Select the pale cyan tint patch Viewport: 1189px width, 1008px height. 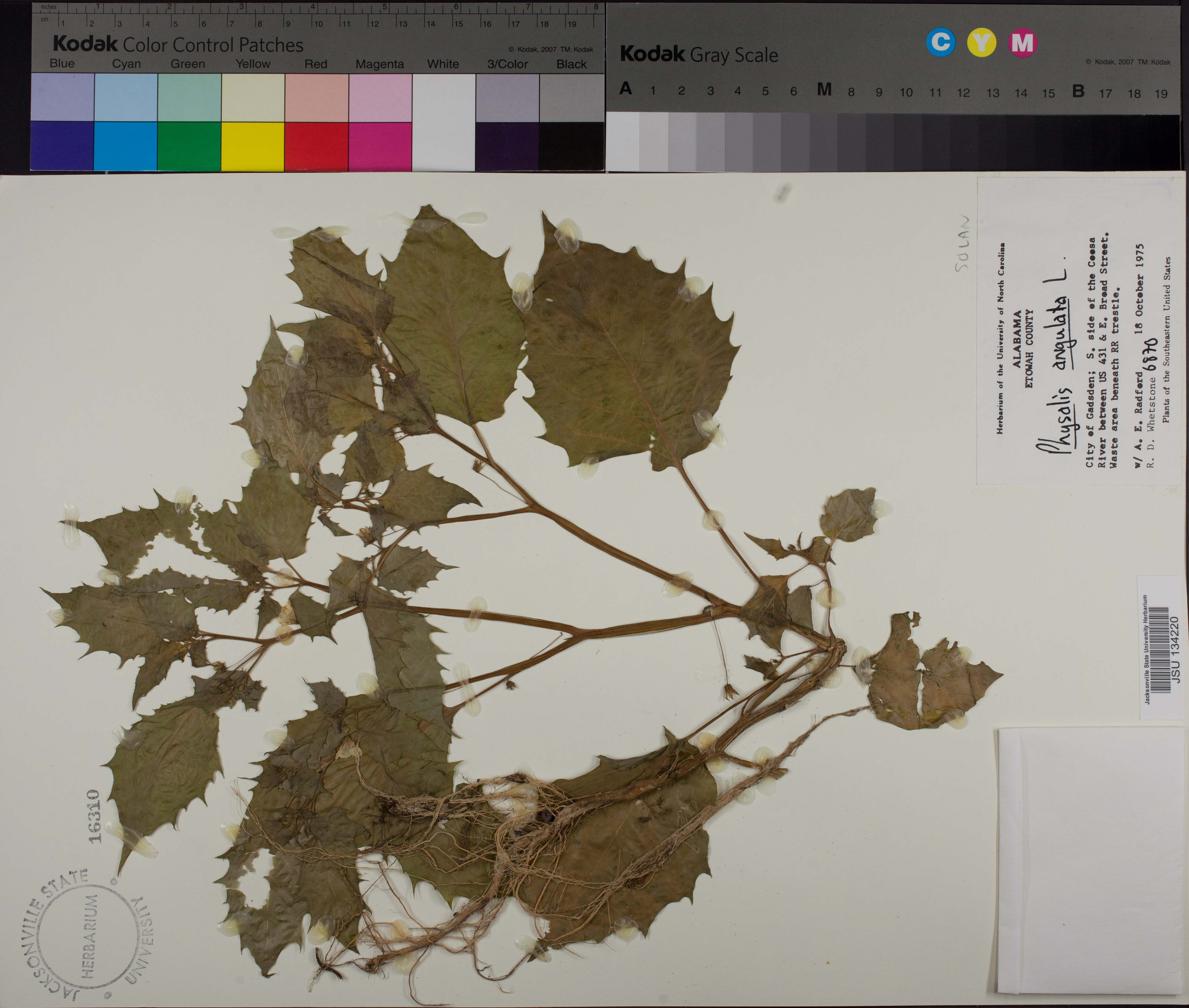pyautogui.click(x=126, y=98)
